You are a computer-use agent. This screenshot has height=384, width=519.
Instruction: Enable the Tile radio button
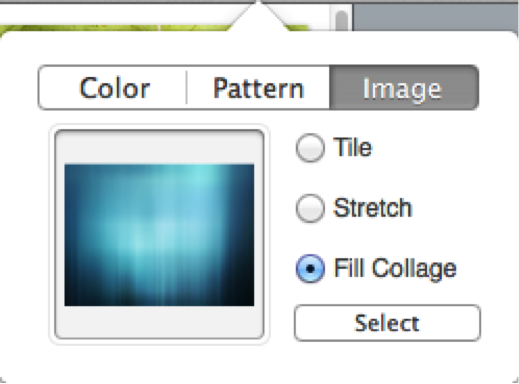coord(310,148)
